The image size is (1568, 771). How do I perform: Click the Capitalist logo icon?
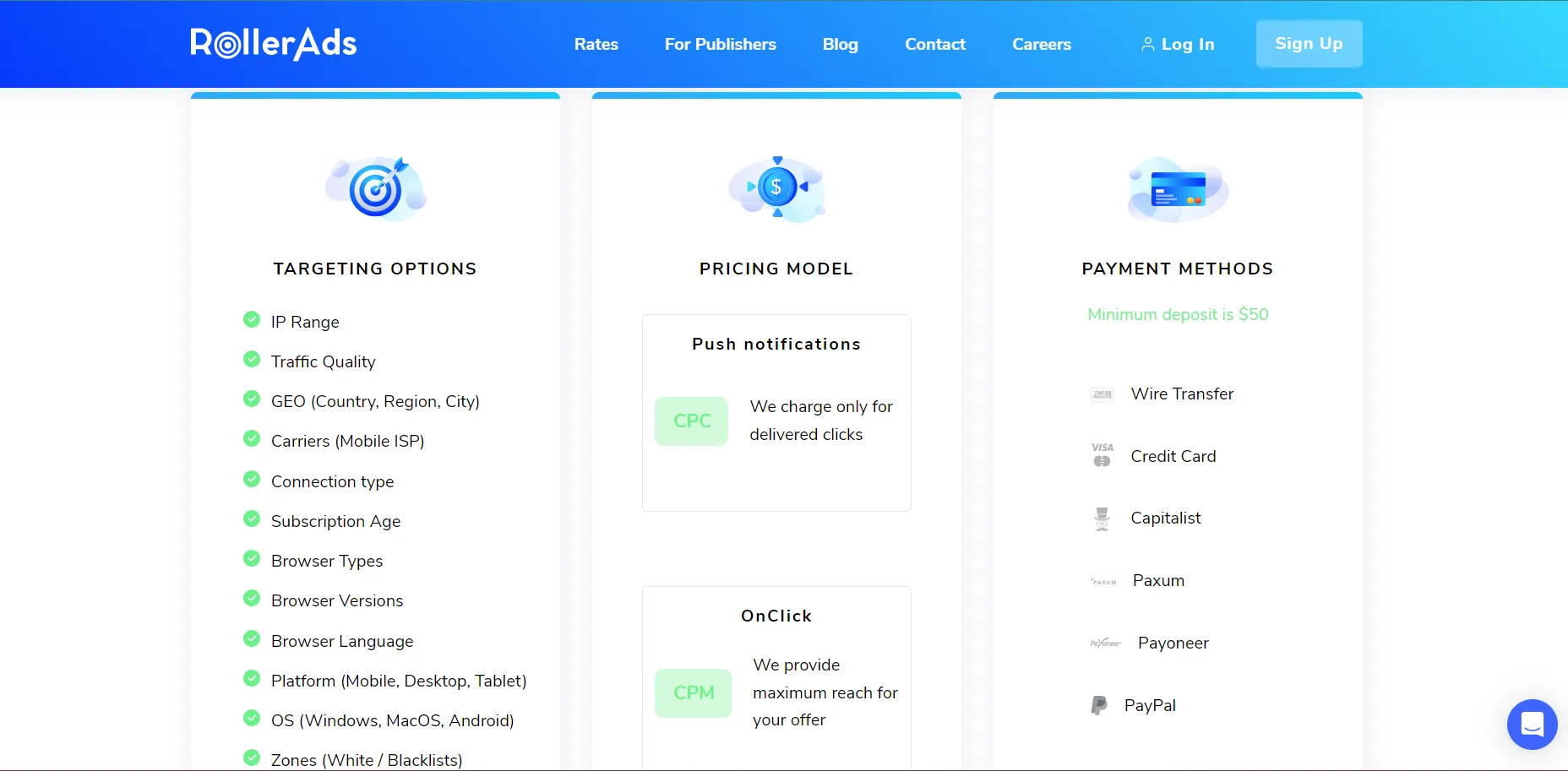(x=1102, y=519)
